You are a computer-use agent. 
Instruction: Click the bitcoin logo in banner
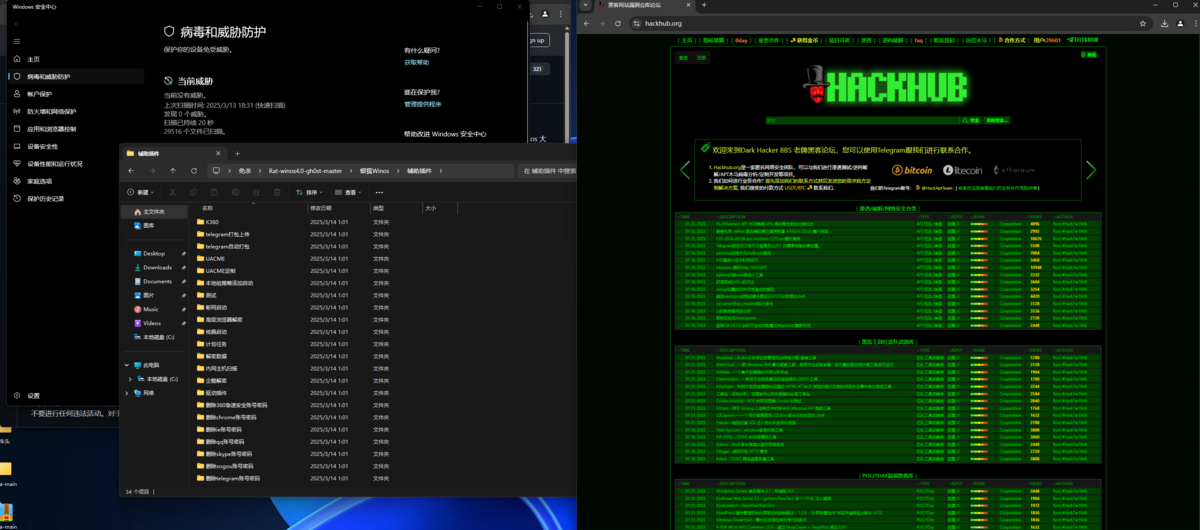tap(912, 170)
